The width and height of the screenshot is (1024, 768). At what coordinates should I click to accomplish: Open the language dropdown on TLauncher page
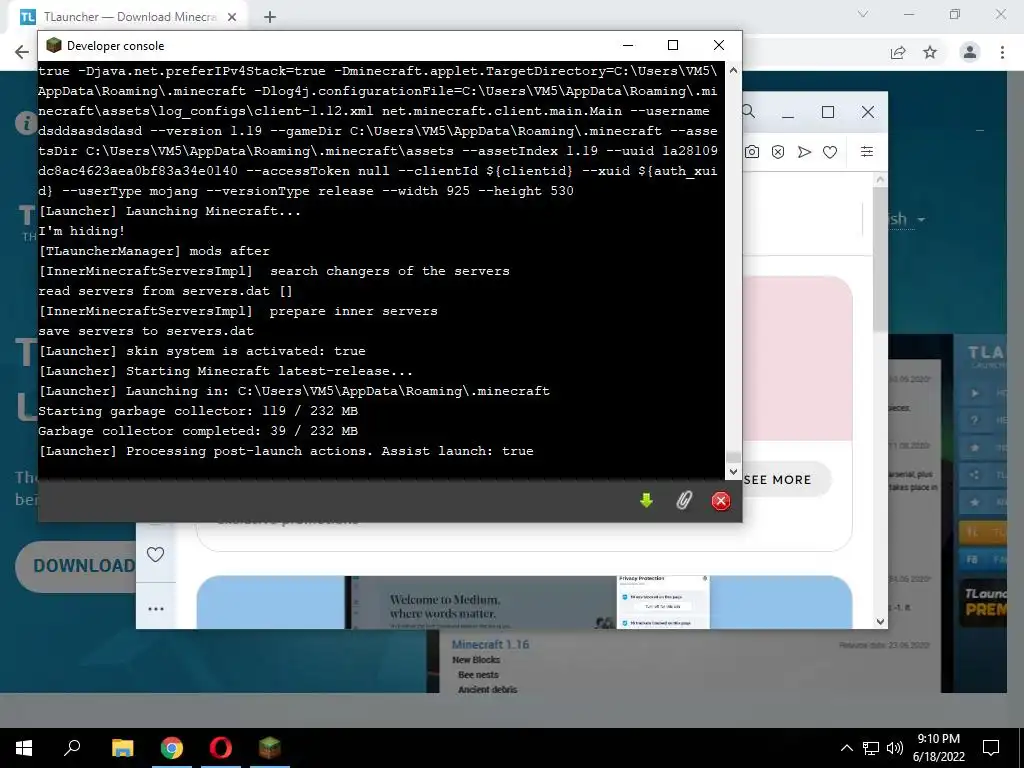[906, 219]
